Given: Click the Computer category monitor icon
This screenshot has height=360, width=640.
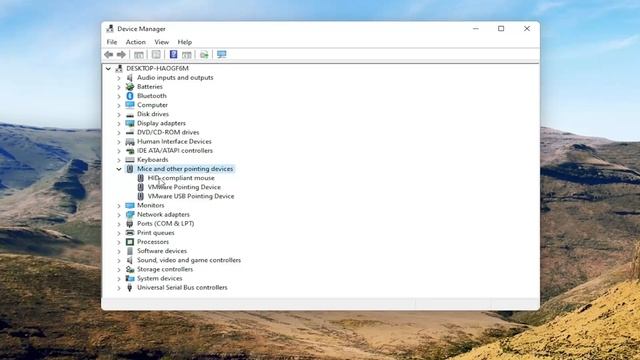Looking at the screenshot, I should pos(130,105).
